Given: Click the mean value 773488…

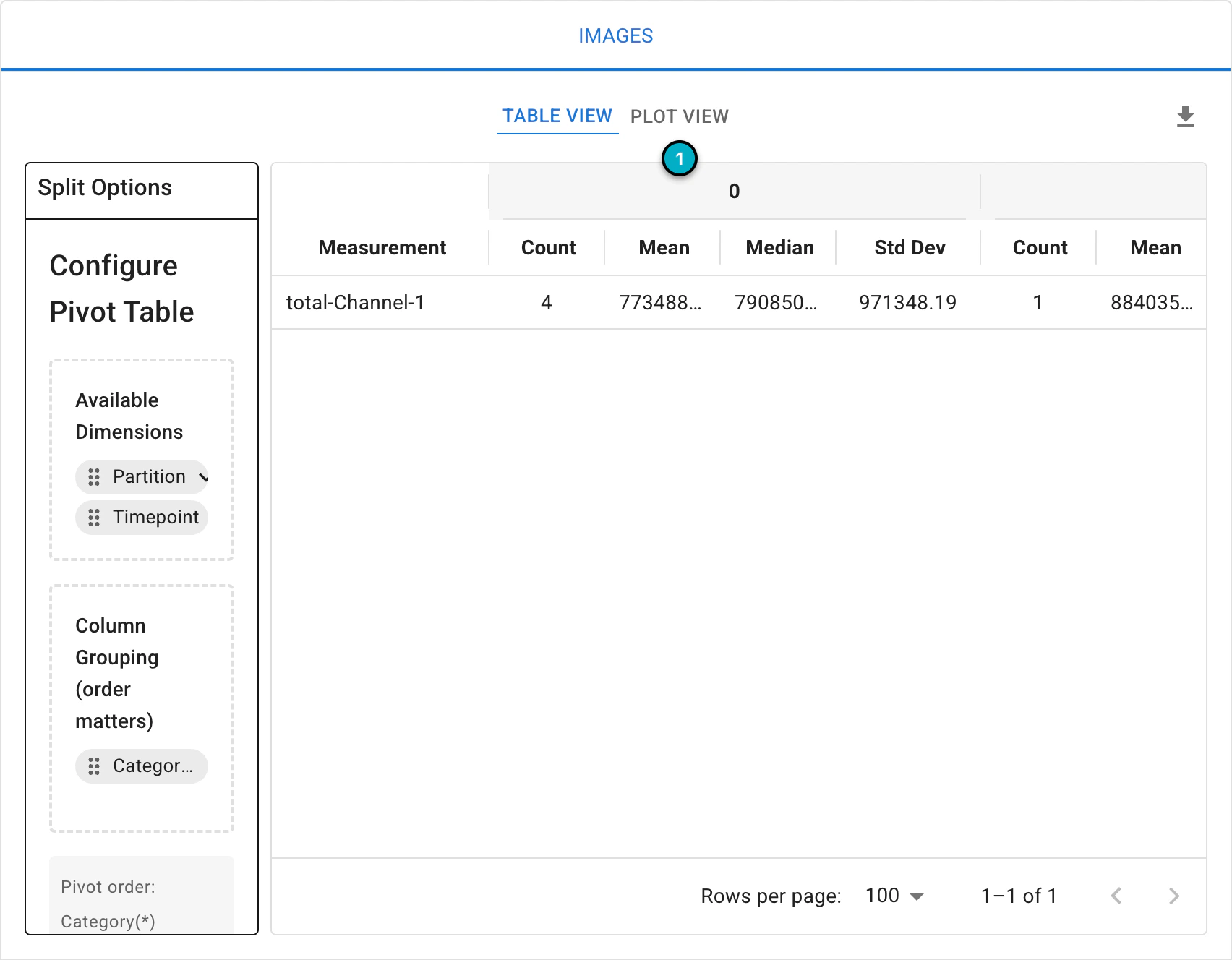Looking at the screenshot, I should 660,303.
